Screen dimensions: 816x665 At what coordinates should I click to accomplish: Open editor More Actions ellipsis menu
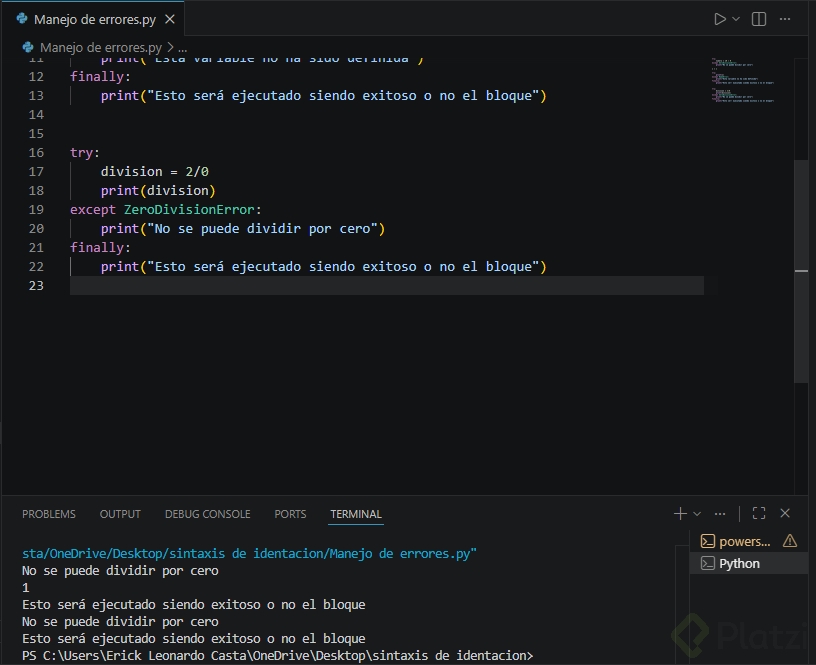click(x=786, y=19)
